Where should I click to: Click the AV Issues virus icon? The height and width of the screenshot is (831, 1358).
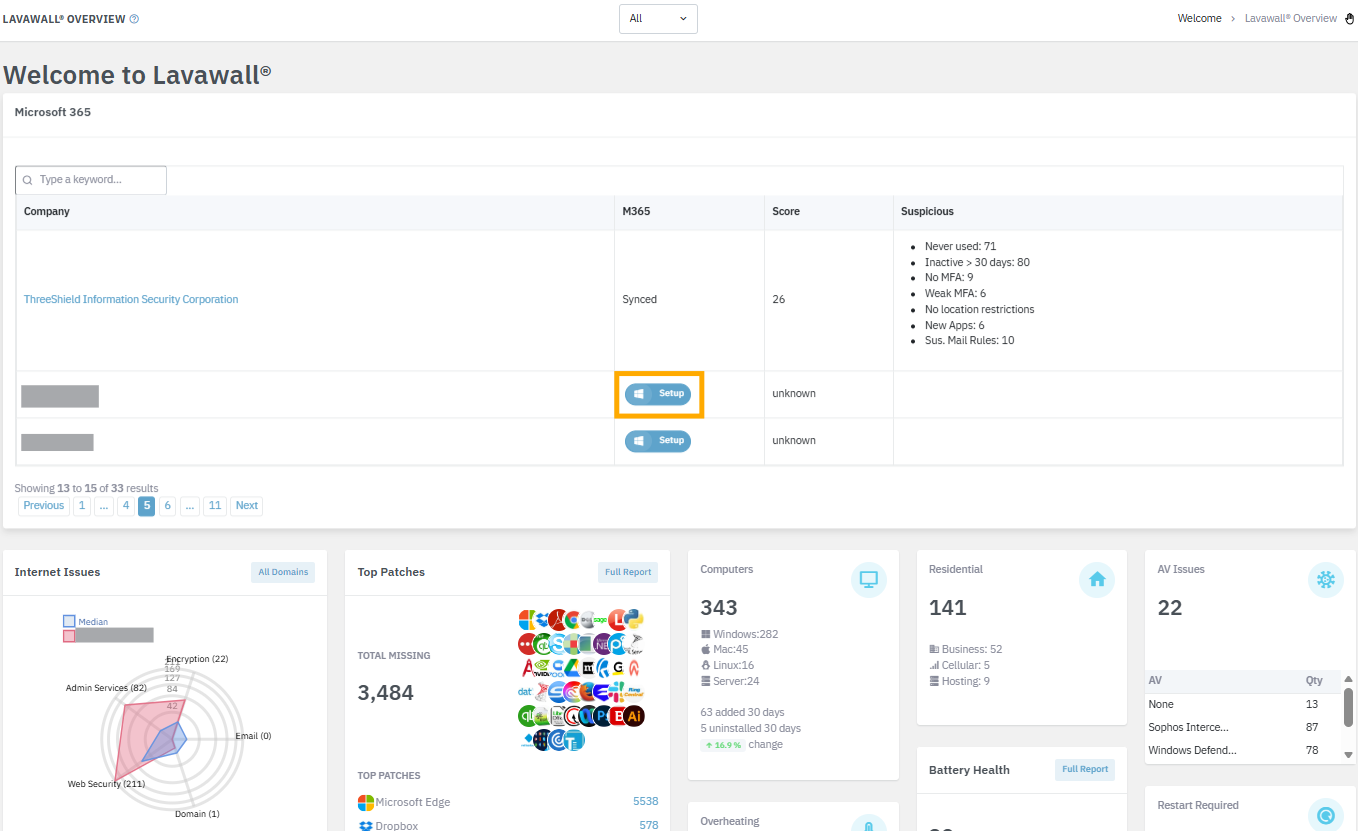pos(1325,580)
